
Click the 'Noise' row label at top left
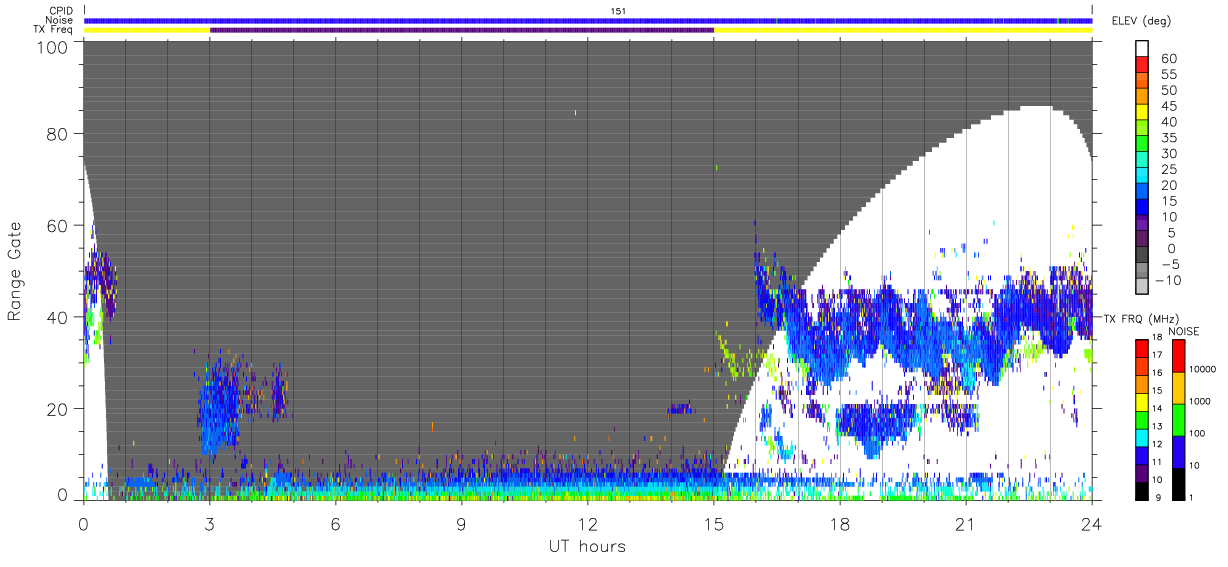point(59,20)
